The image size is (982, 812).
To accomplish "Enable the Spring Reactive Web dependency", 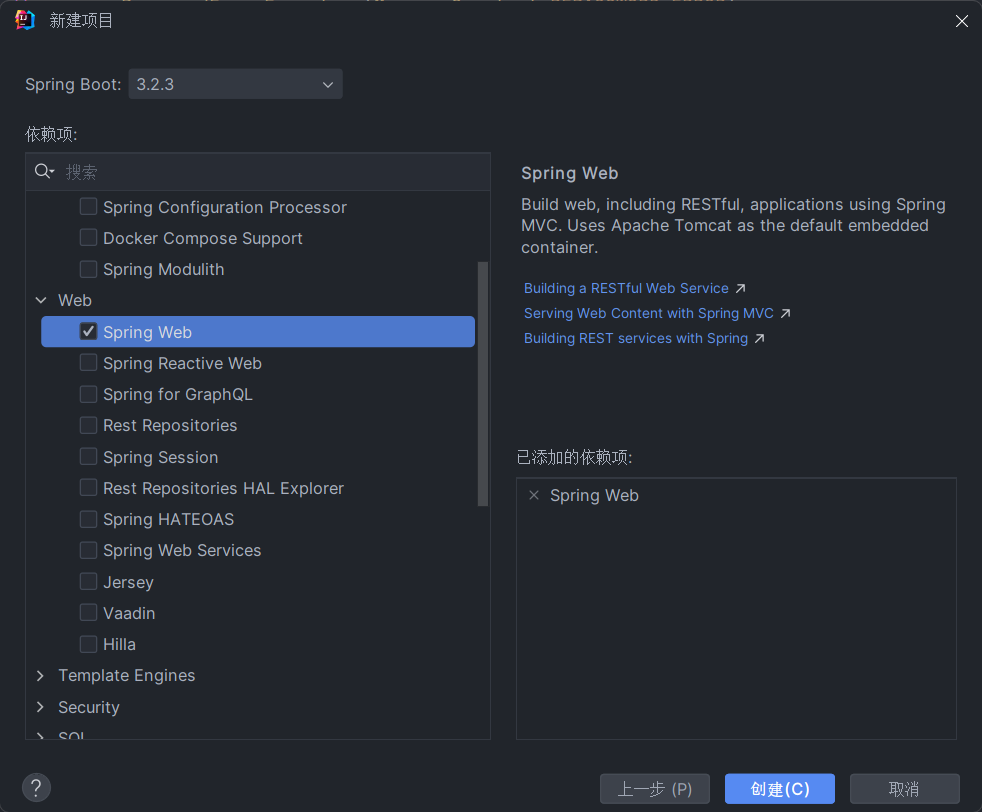I will tap(88, 363).
